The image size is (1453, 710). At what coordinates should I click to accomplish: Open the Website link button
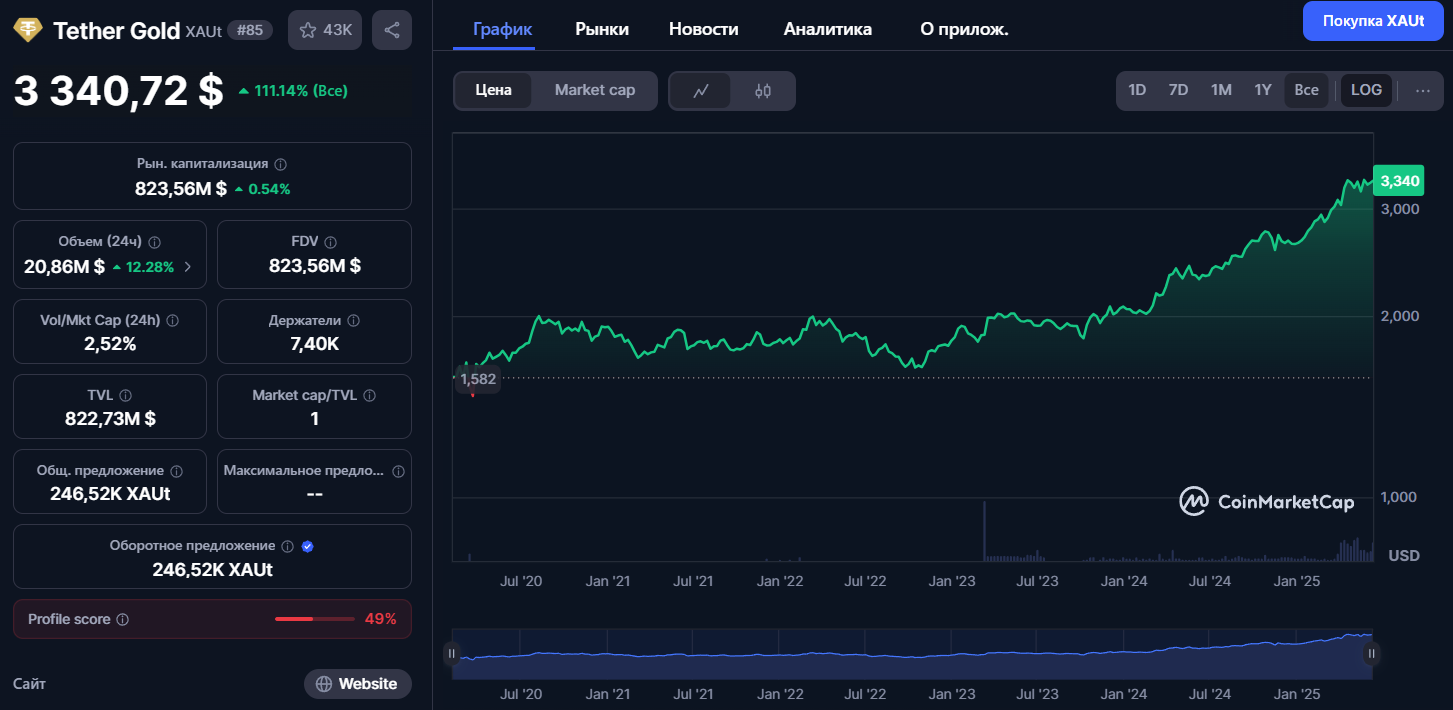point(358,684)
